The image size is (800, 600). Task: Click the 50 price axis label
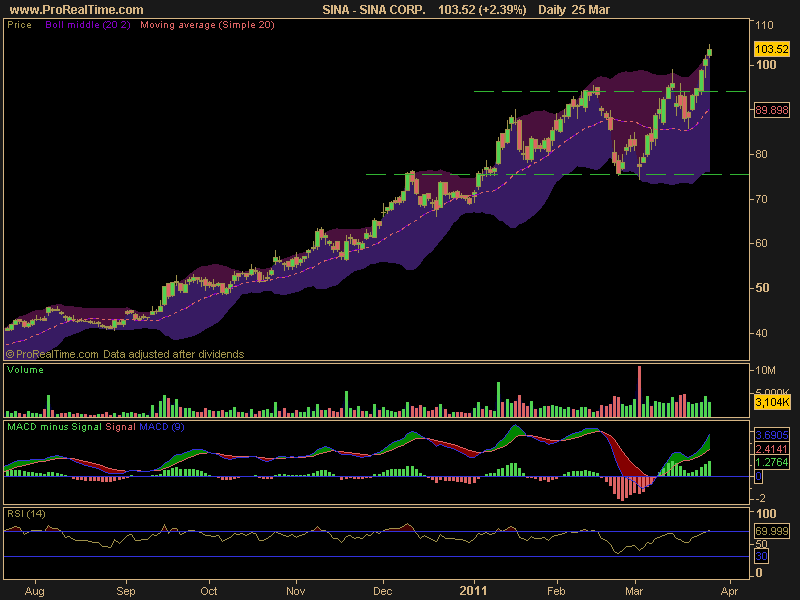761,288
